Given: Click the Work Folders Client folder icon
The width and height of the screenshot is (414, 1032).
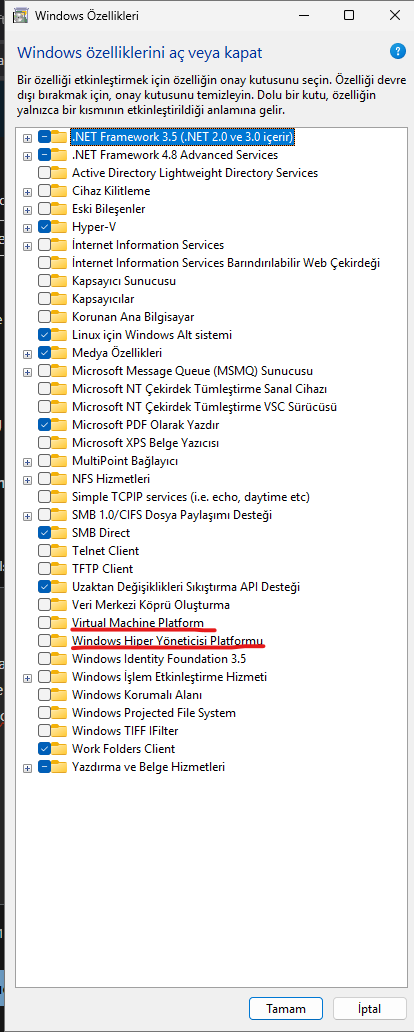Looking at the screenshot, I should coord(60,748).
